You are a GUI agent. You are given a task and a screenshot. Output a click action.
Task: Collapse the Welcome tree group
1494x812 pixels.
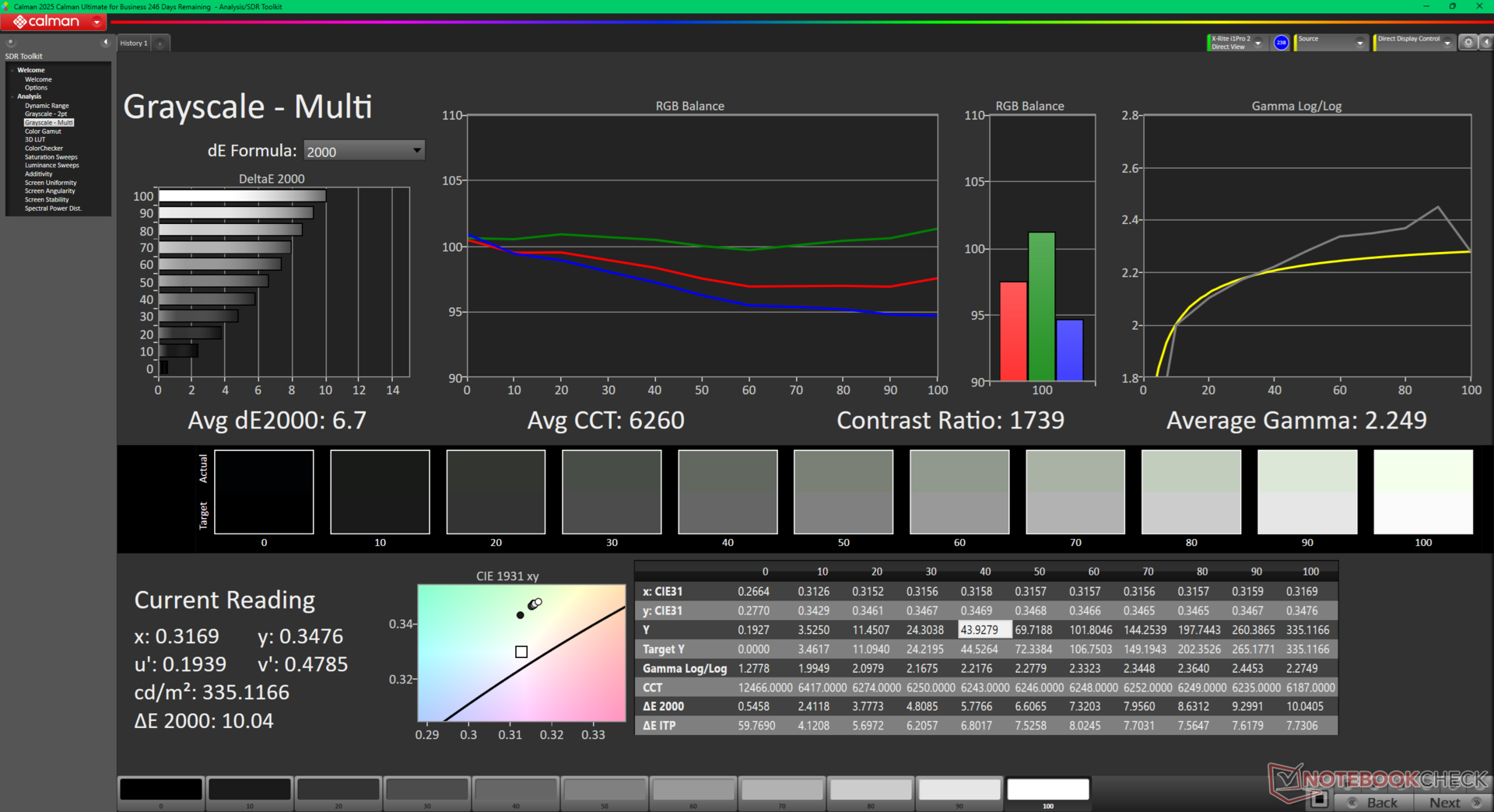[x=12, y=71]
